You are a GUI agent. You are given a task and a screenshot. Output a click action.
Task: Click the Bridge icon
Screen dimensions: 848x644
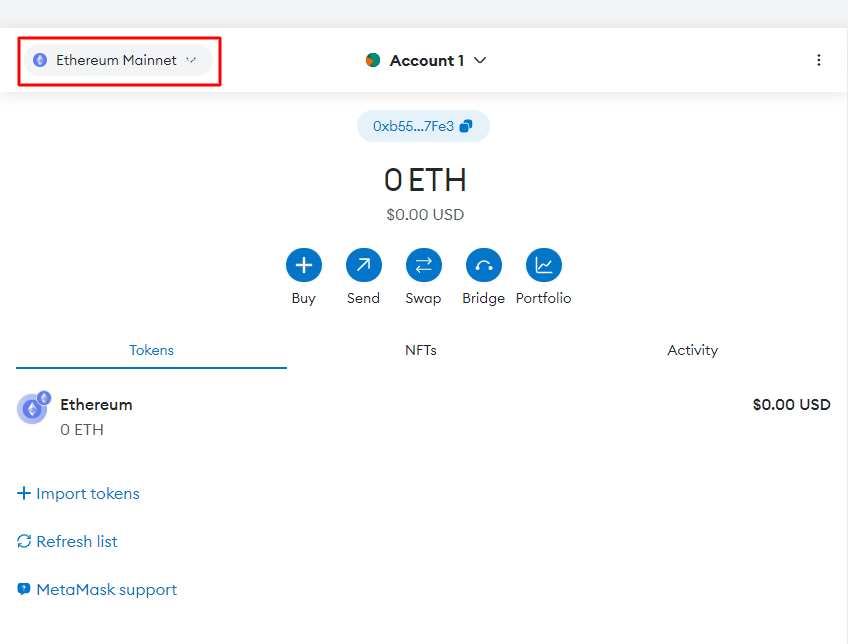click(x=484, y=265)
